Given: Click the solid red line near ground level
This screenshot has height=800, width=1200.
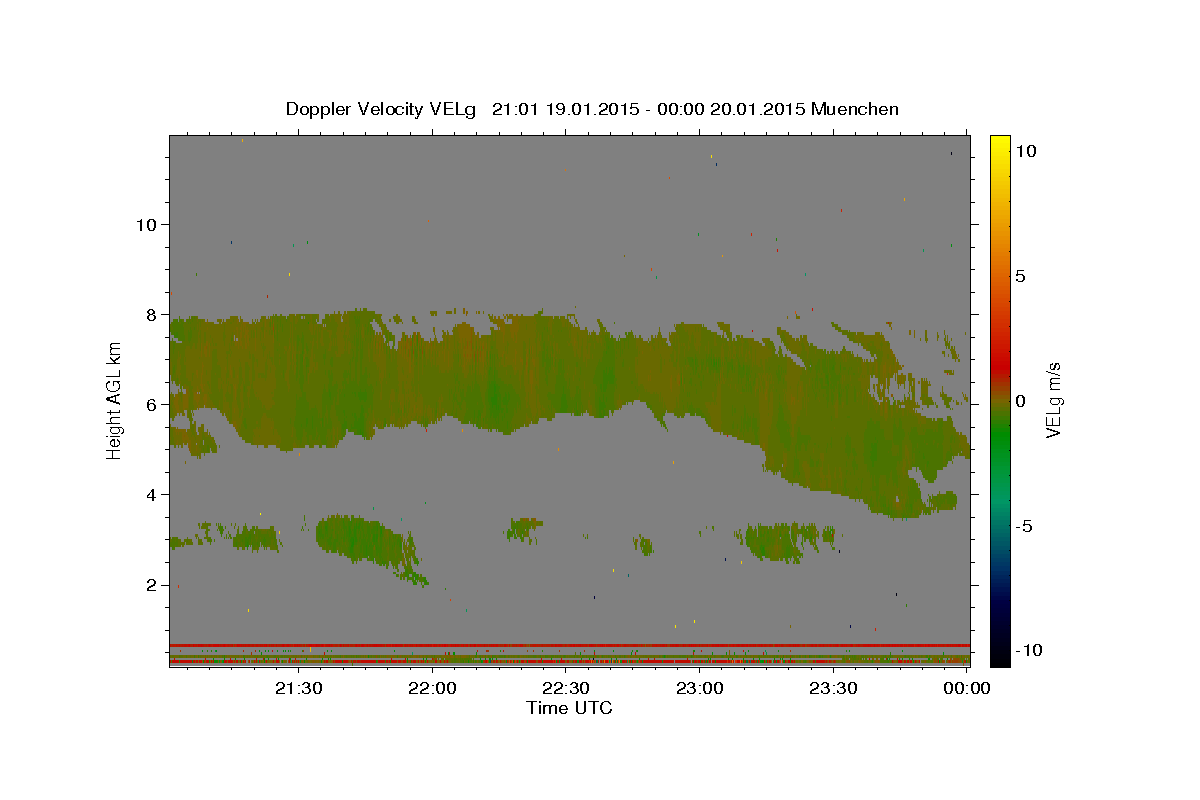Looking at the screenshot, I should (570, 645).
